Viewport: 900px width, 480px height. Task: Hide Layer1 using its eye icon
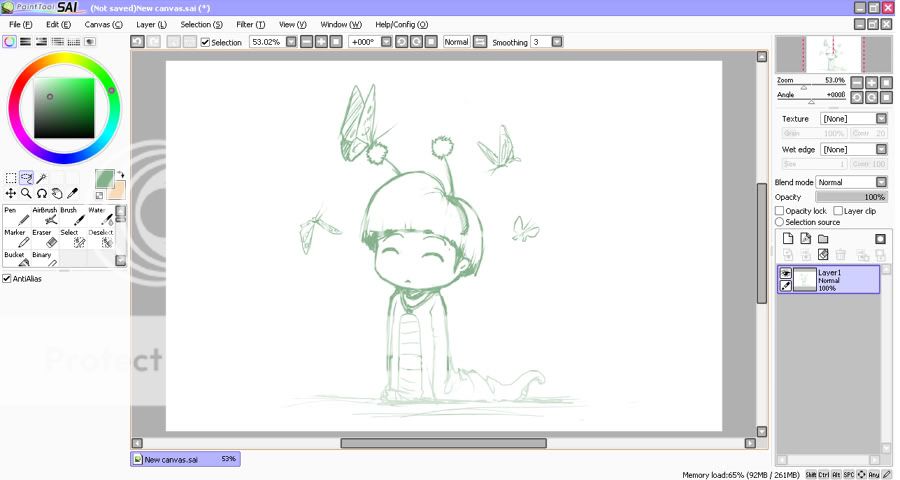tap(786, 273)
